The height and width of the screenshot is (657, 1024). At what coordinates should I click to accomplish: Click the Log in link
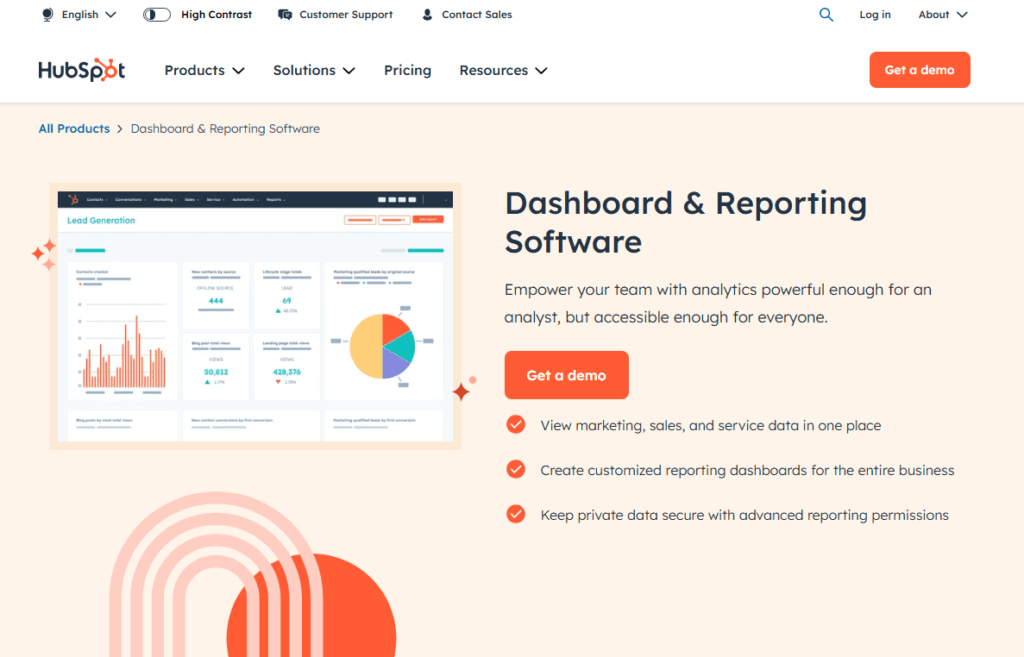pos(874,14)
